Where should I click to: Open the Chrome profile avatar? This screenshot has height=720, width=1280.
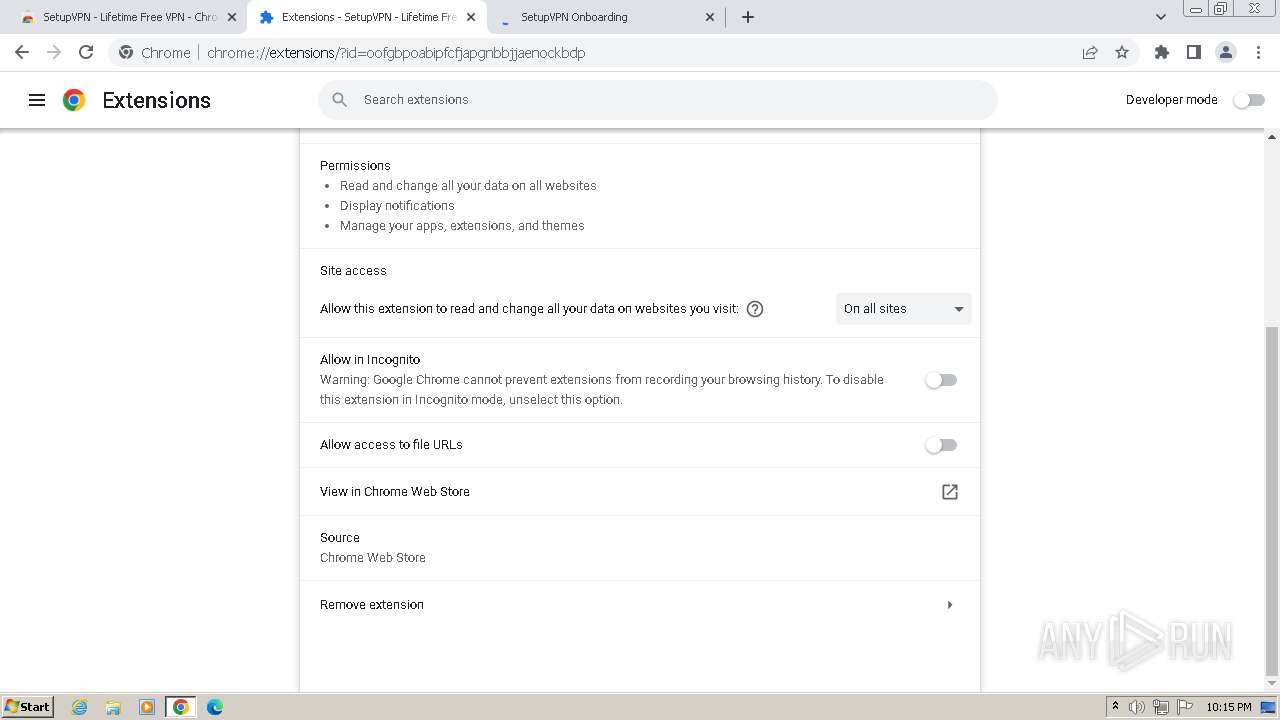pyautogui.click(x=1226, y=53)
